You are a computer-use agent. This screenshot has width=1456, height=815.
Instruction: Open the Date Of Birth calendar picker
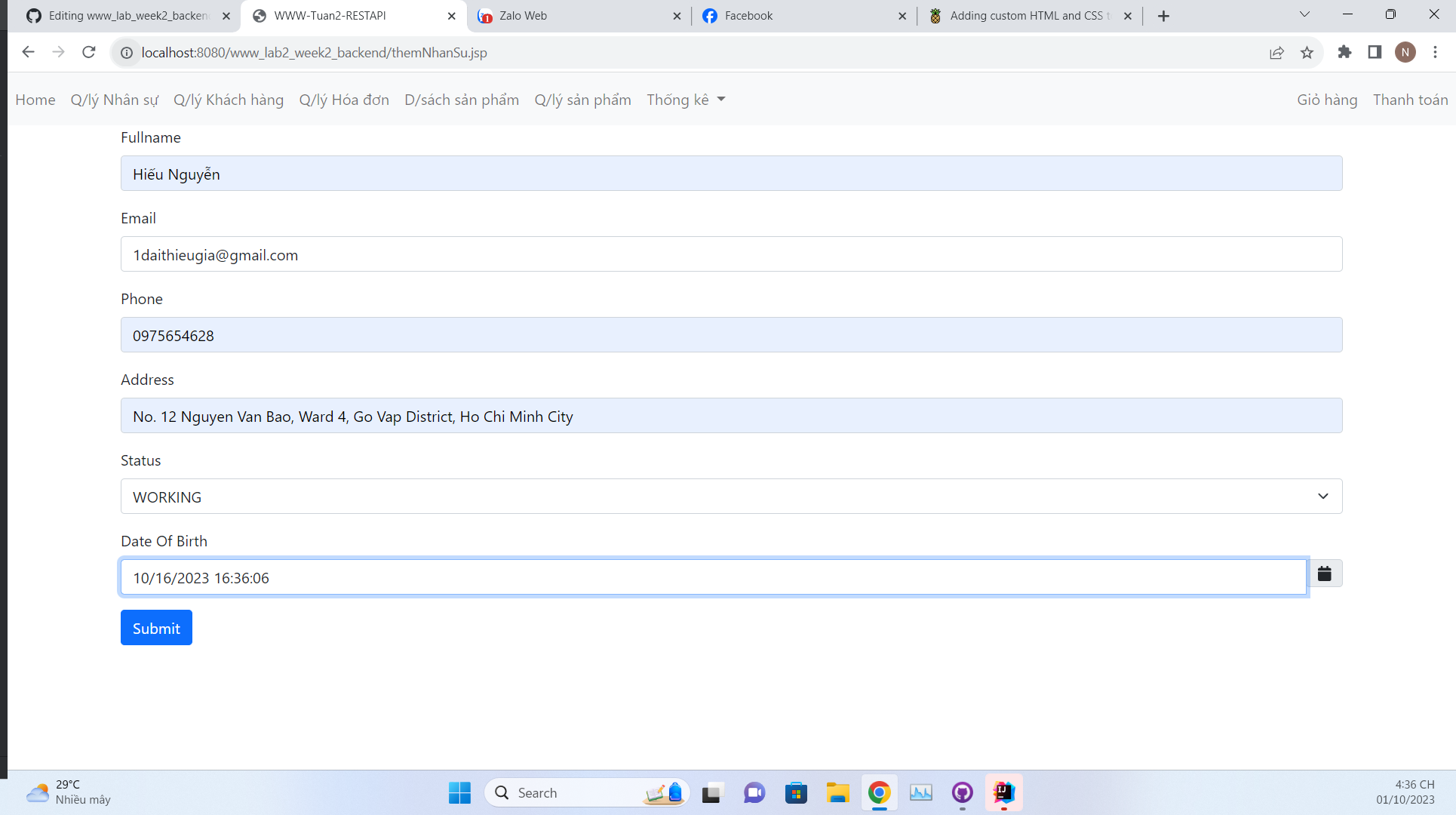pyautogui.click(x=1325, y=574)
